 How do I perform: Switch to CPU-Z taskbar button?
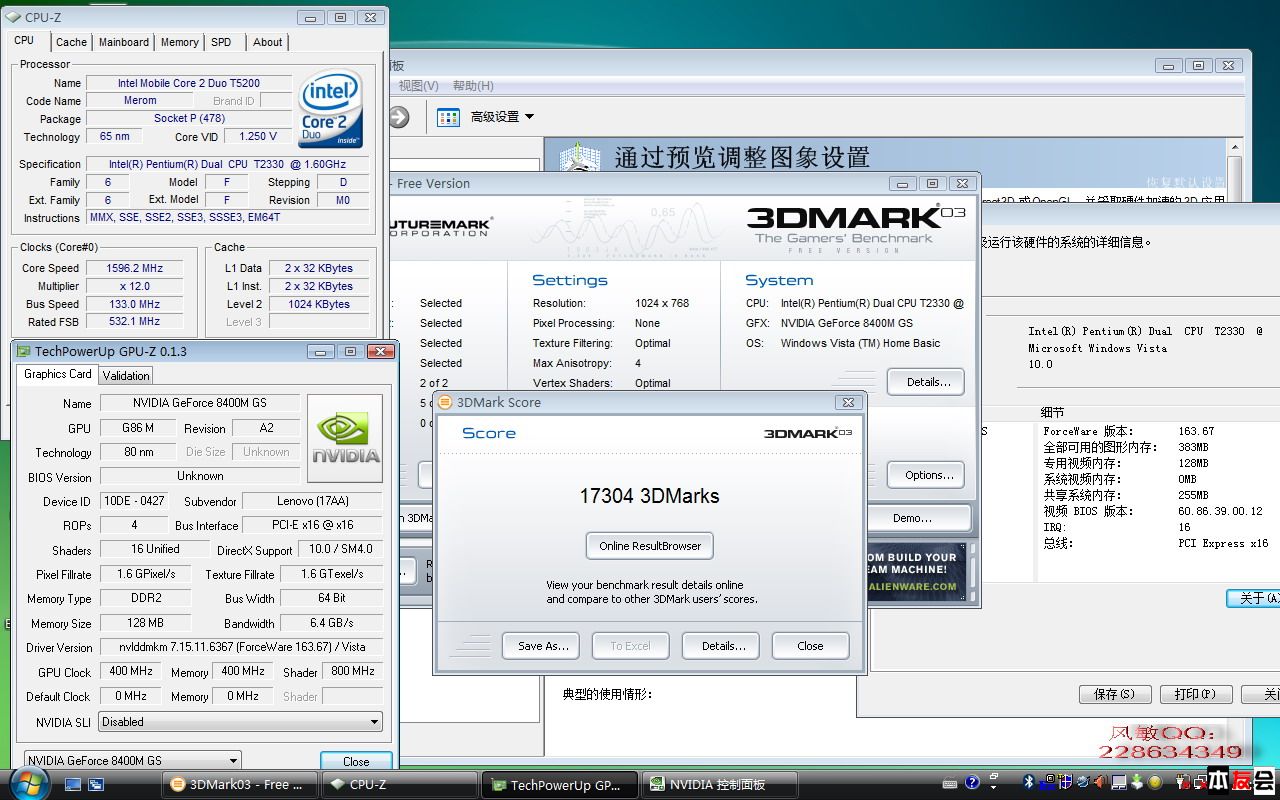tap(400, 785)
